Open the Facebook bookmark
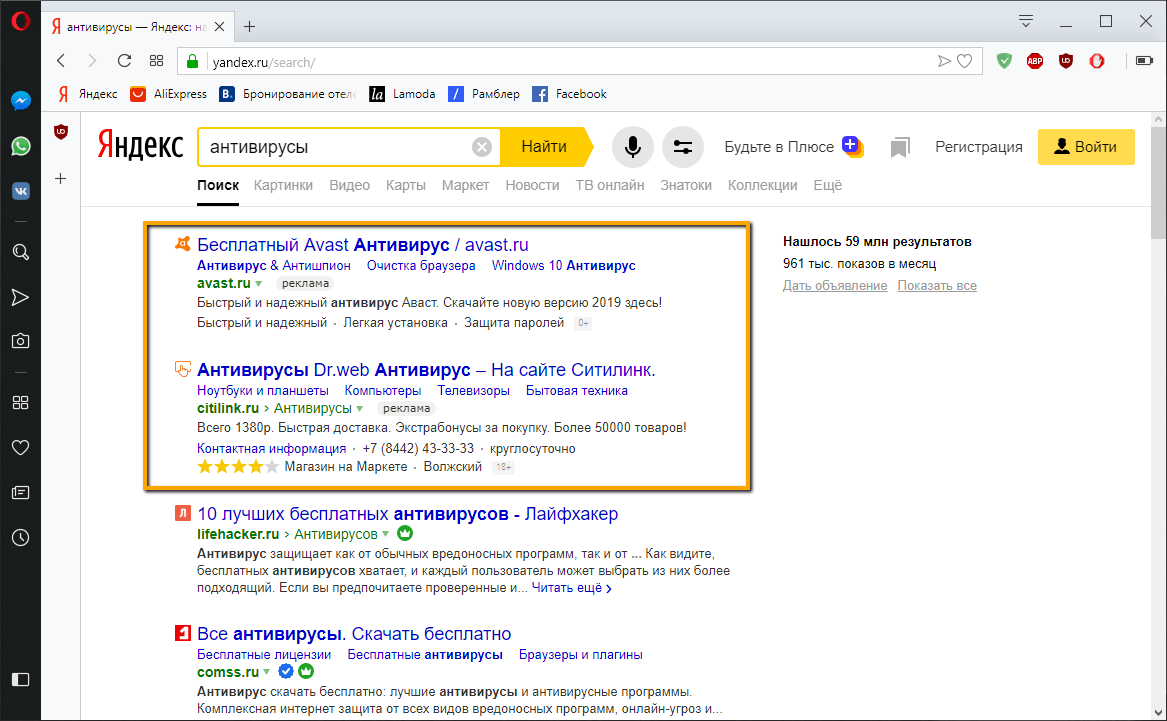 click(x=569, y=94)
